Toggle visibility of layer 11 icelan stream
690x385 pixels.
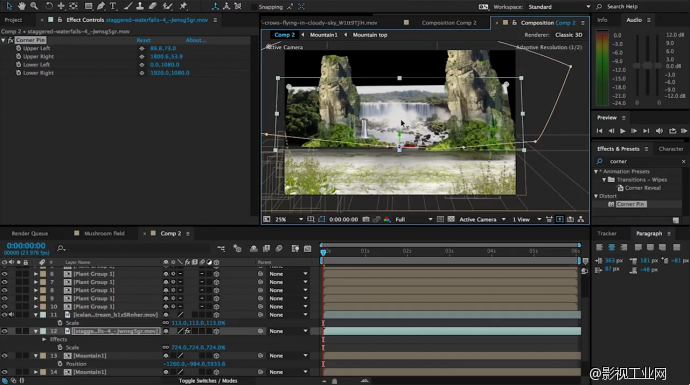click(4, 315)
